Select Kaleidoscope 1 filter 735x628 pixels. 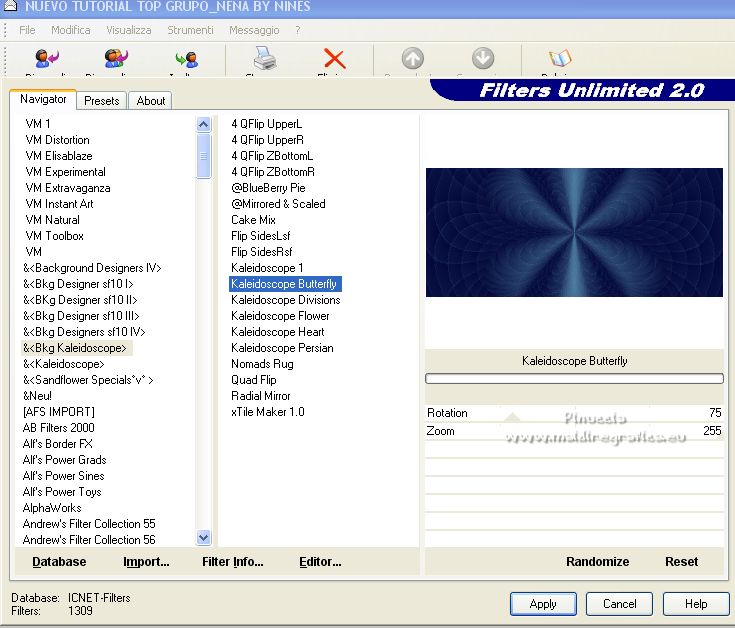click(x=267, y=268)
